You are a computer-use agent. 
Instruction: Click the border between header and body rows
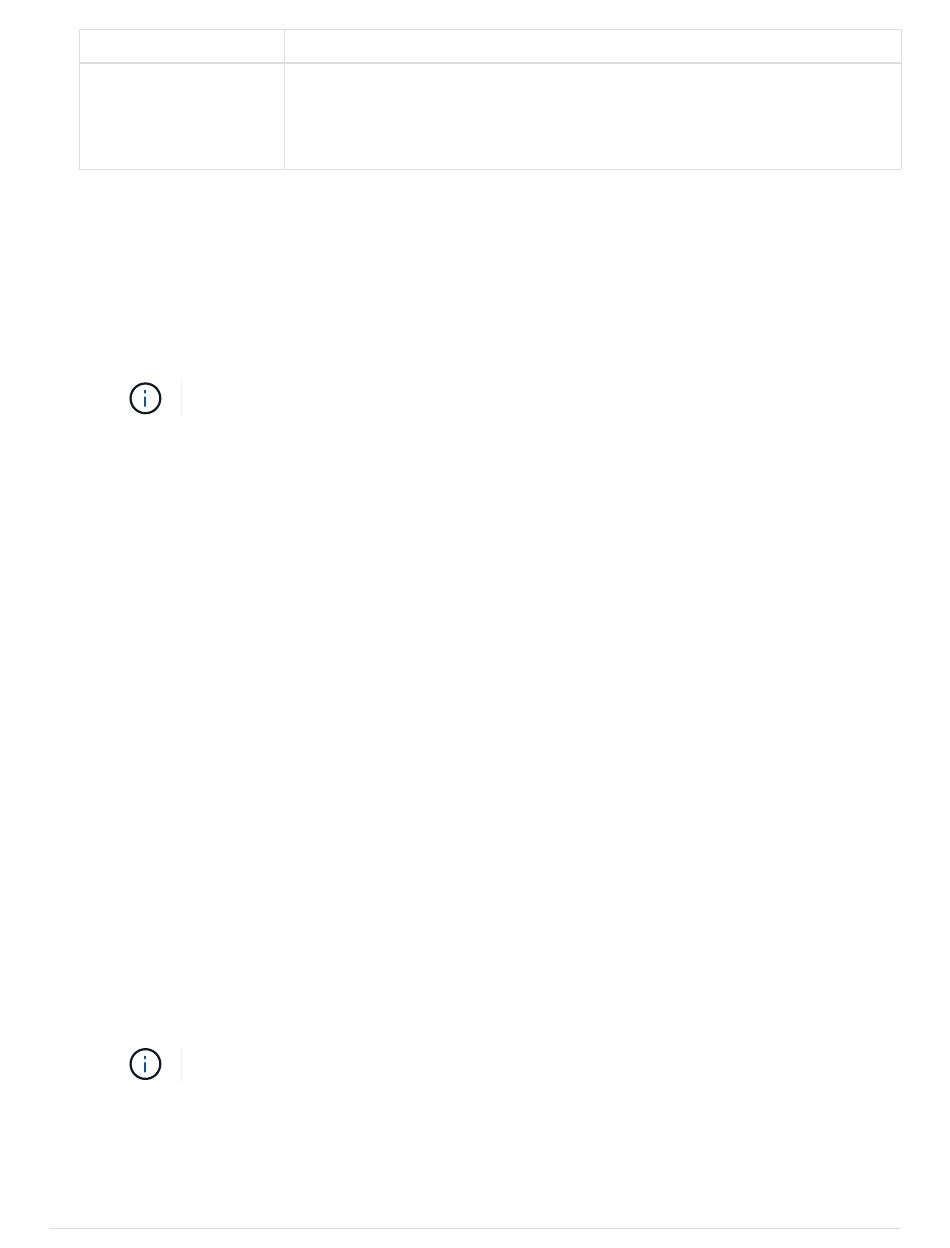490,63
